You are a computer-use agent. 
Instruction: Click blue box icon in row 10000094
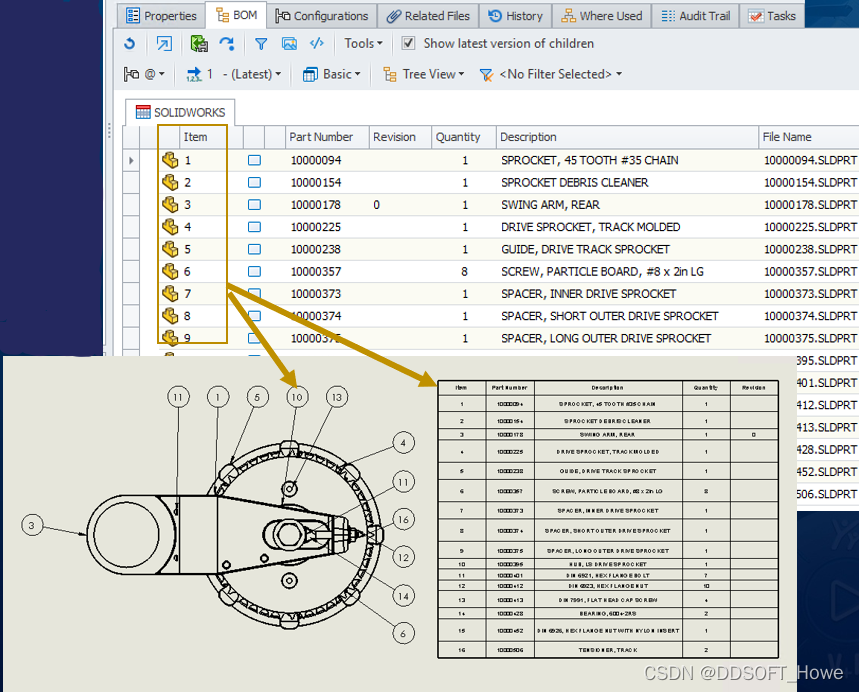coord(254,160)
